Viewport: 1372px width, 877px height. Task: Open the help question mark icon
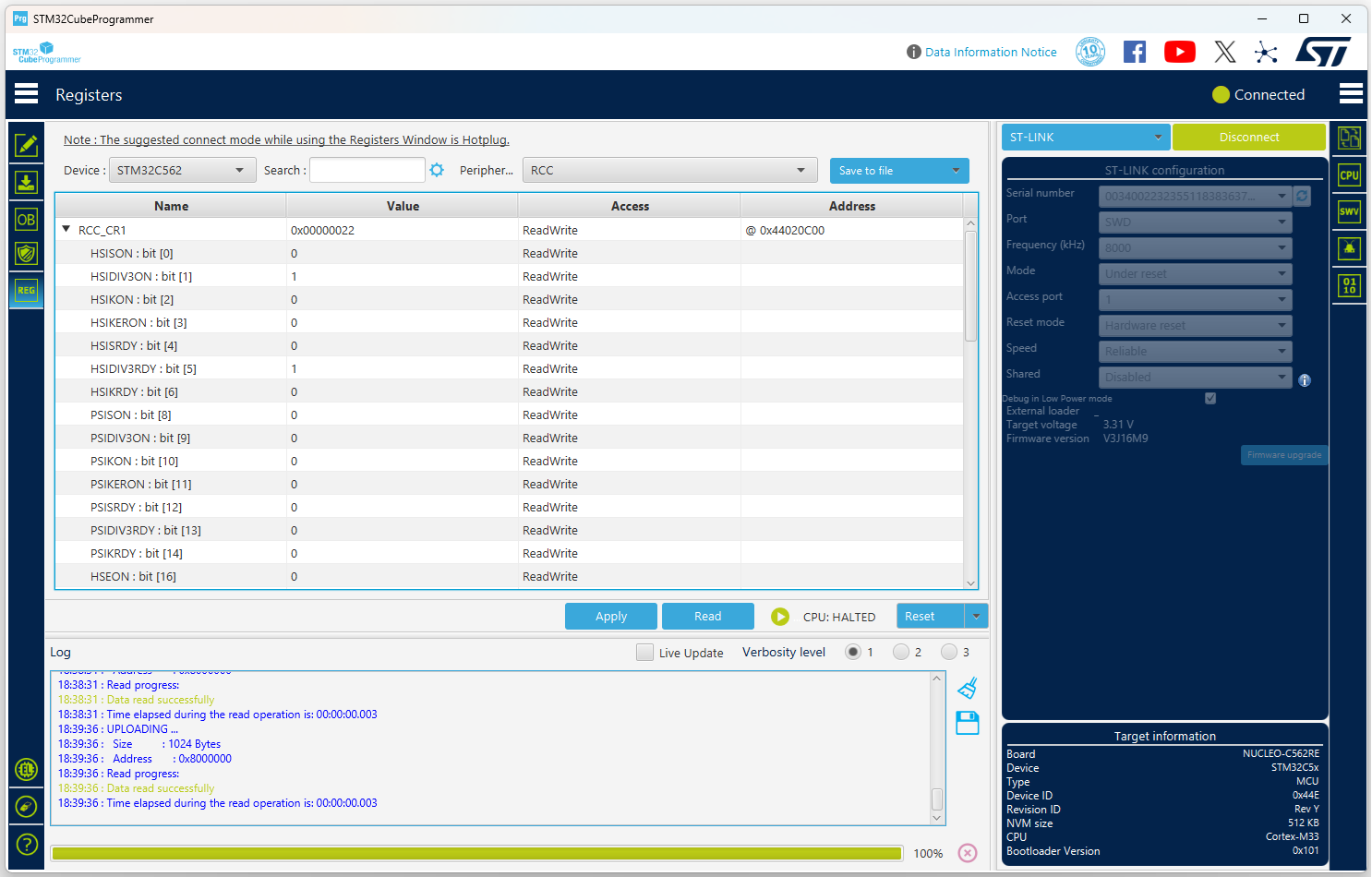tap(26, 844)
